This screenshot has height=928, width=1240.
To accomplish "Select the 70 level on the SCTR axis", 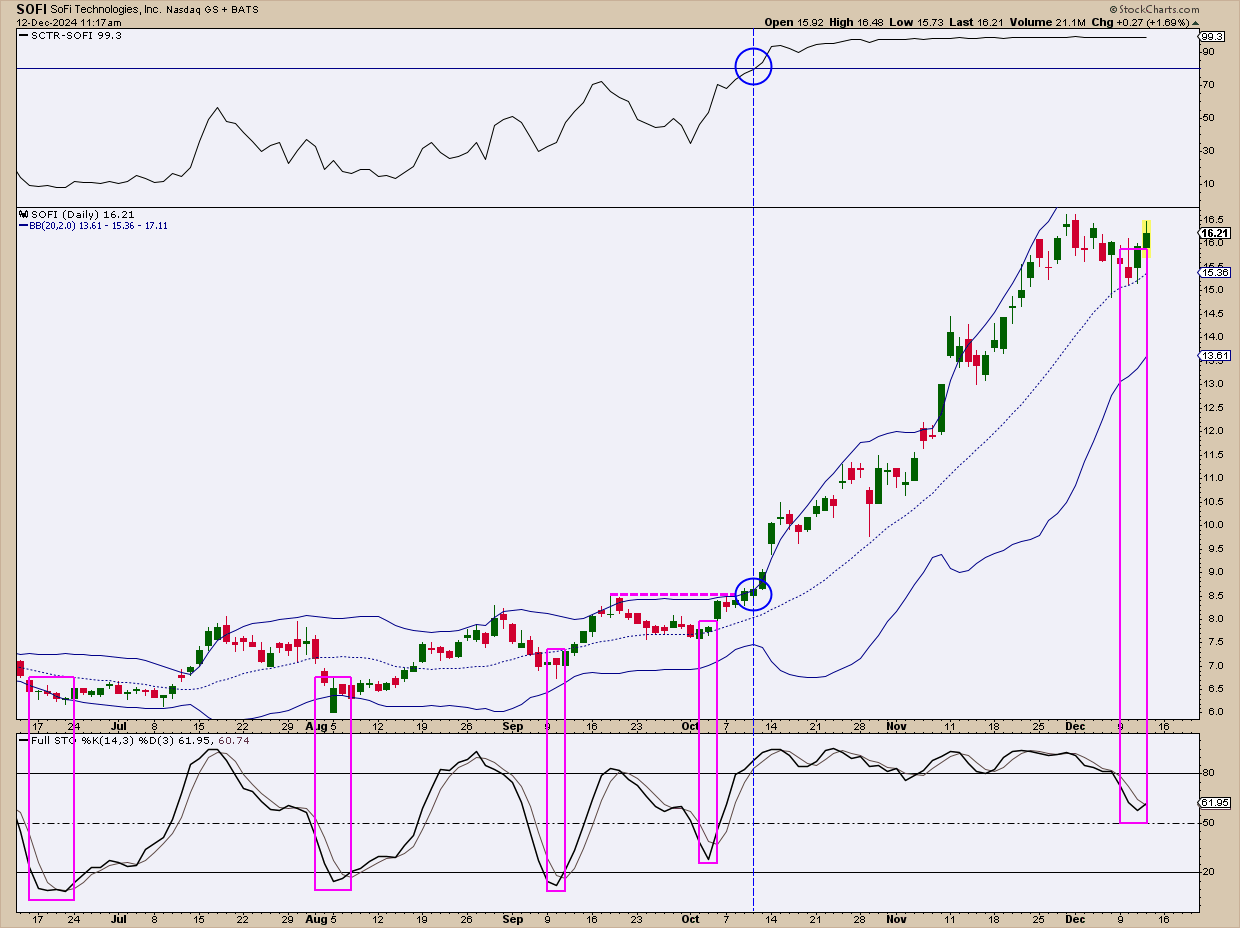I will point(1207,85).
